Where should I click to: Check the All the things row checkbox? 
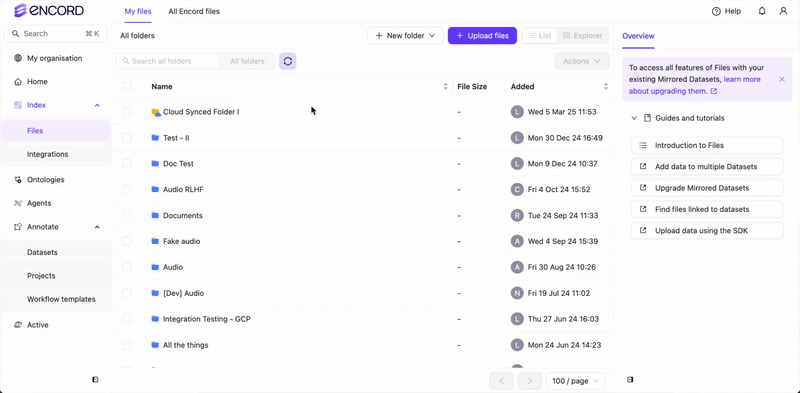tap(127, 345)
